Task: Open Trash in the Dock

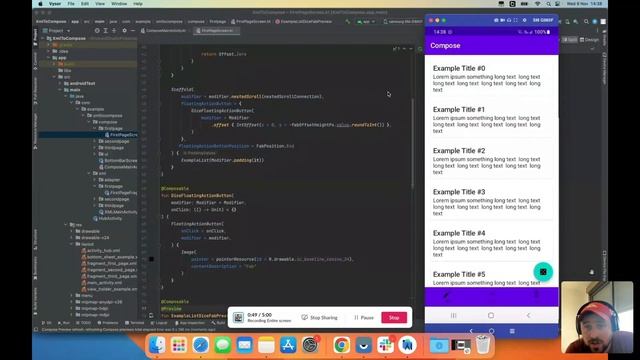Action: (x=482, y=345)
